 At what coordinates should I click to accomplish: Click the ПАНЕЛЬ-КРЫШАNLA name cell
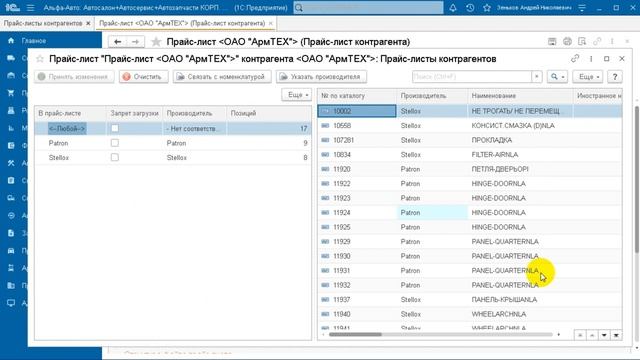pos(520,300)
